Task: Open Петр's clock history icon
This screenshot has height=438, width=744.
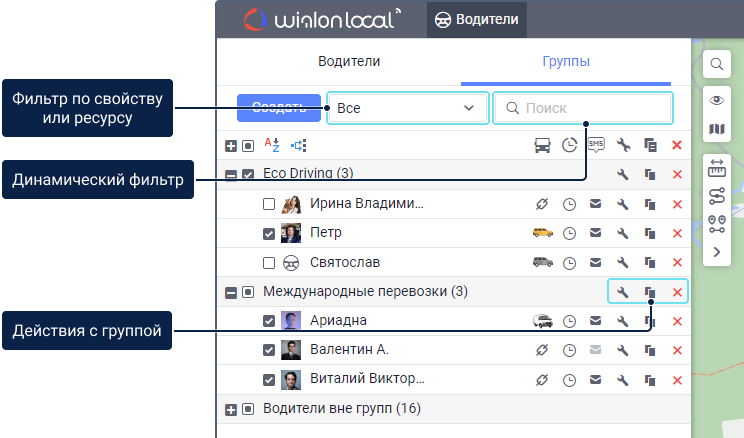Action: pyautogui.click(x=569, y=233)
